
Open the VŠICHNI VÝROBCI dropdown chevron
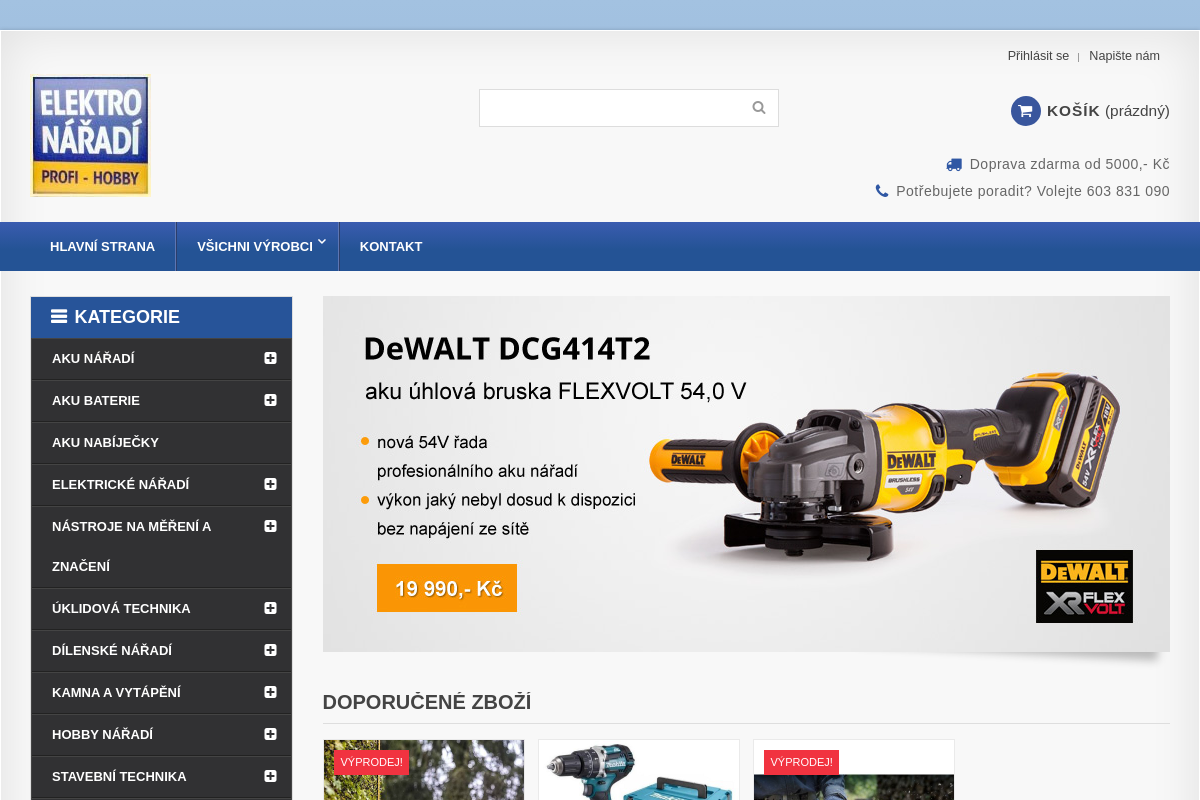(322, 242)
